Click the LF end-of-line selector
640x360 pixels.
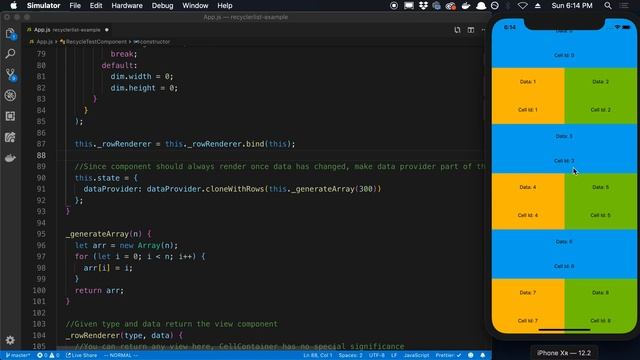pyautogui.click(x=394, y=356)
